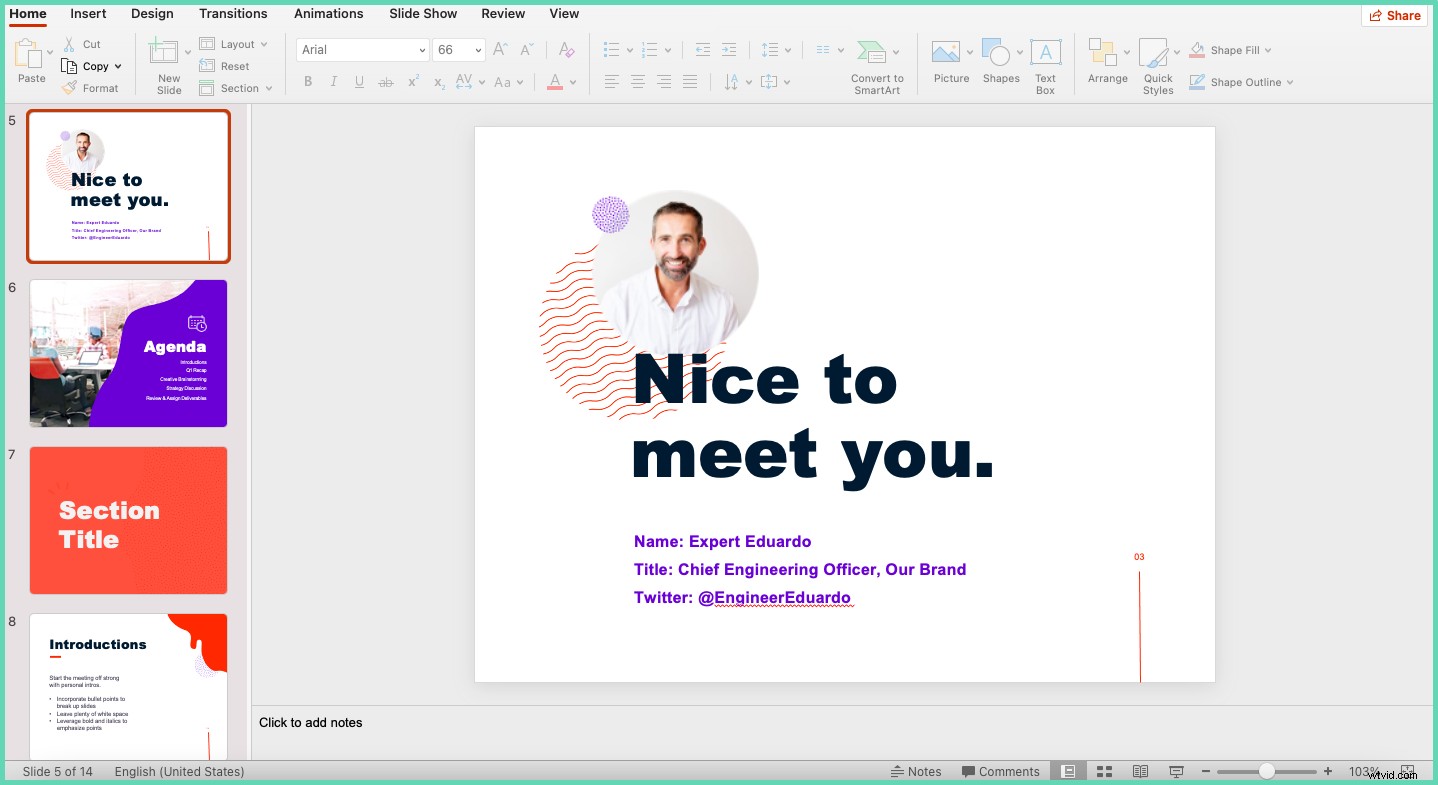Toggle bold formatting
Viewport: 1438px width, 785px height.
click(x=308, y=81)
